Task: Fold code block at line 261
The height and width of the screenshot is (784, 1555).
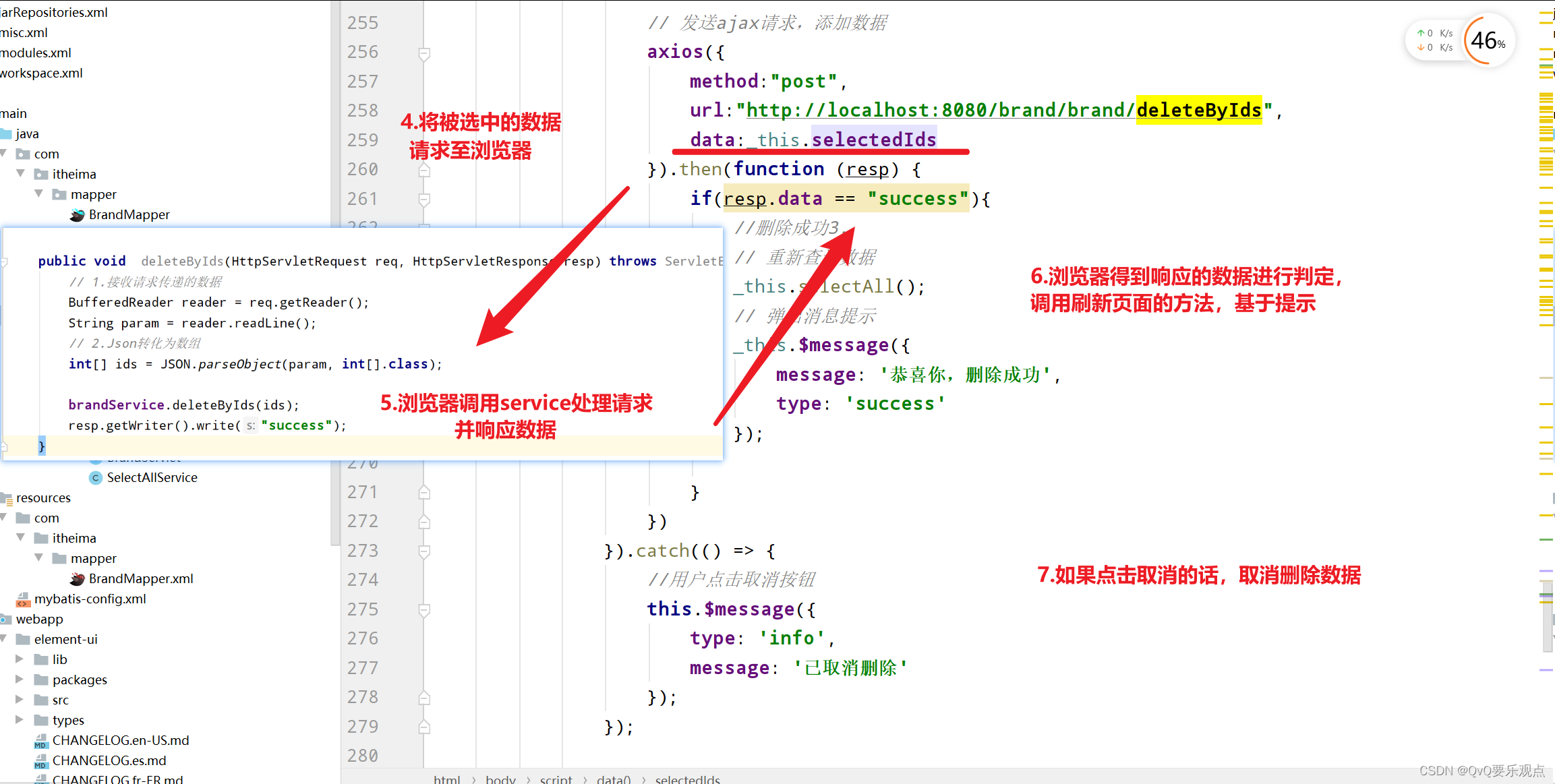Action: point(424,200)
